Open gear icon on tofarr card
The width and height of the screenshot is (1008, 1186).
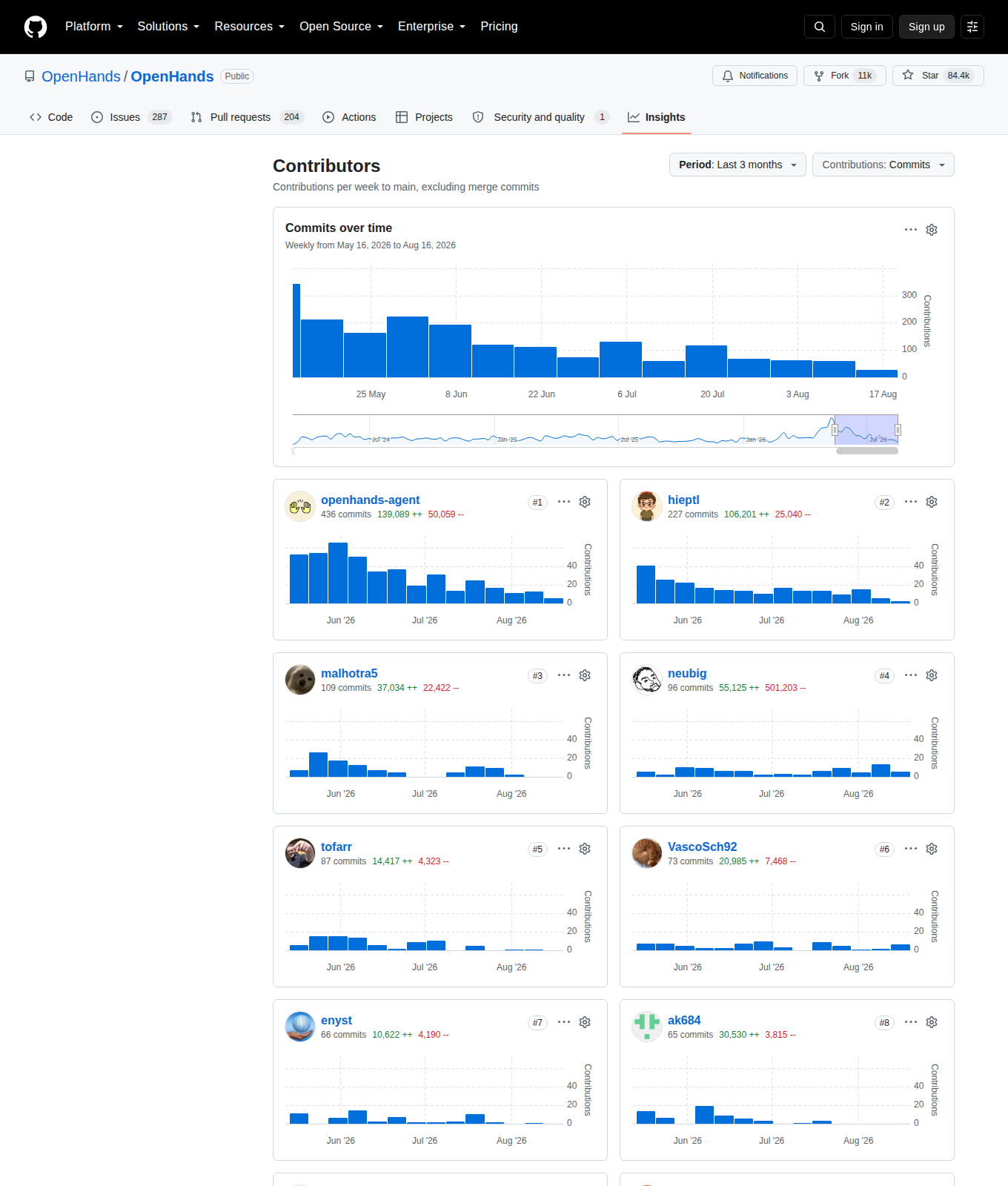tap(585, 849)
